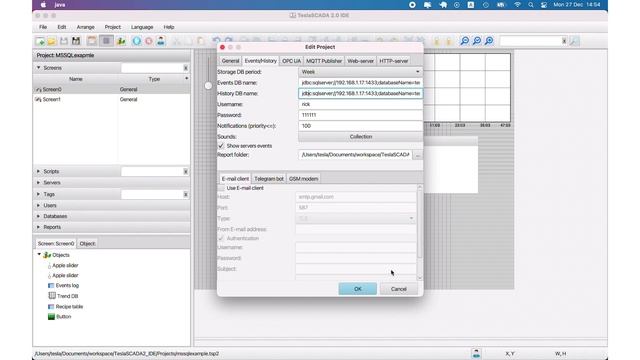The width and height of the screenshot is (640, 360).
Task: Click the green Button object icon
Action: point(51,317)
